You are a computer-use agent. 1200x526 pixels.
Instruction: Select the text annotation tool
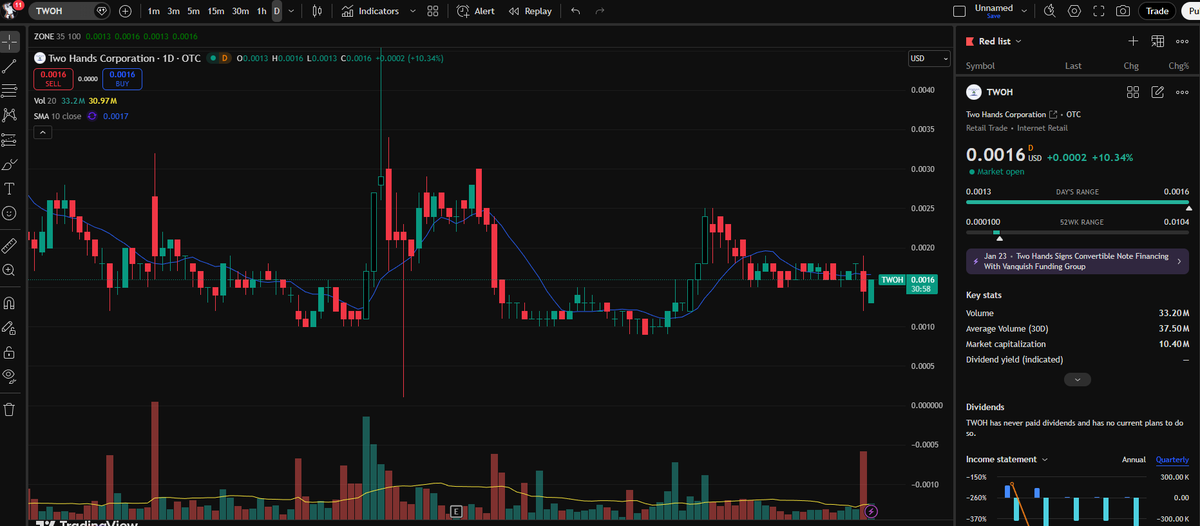pos(9,188)
